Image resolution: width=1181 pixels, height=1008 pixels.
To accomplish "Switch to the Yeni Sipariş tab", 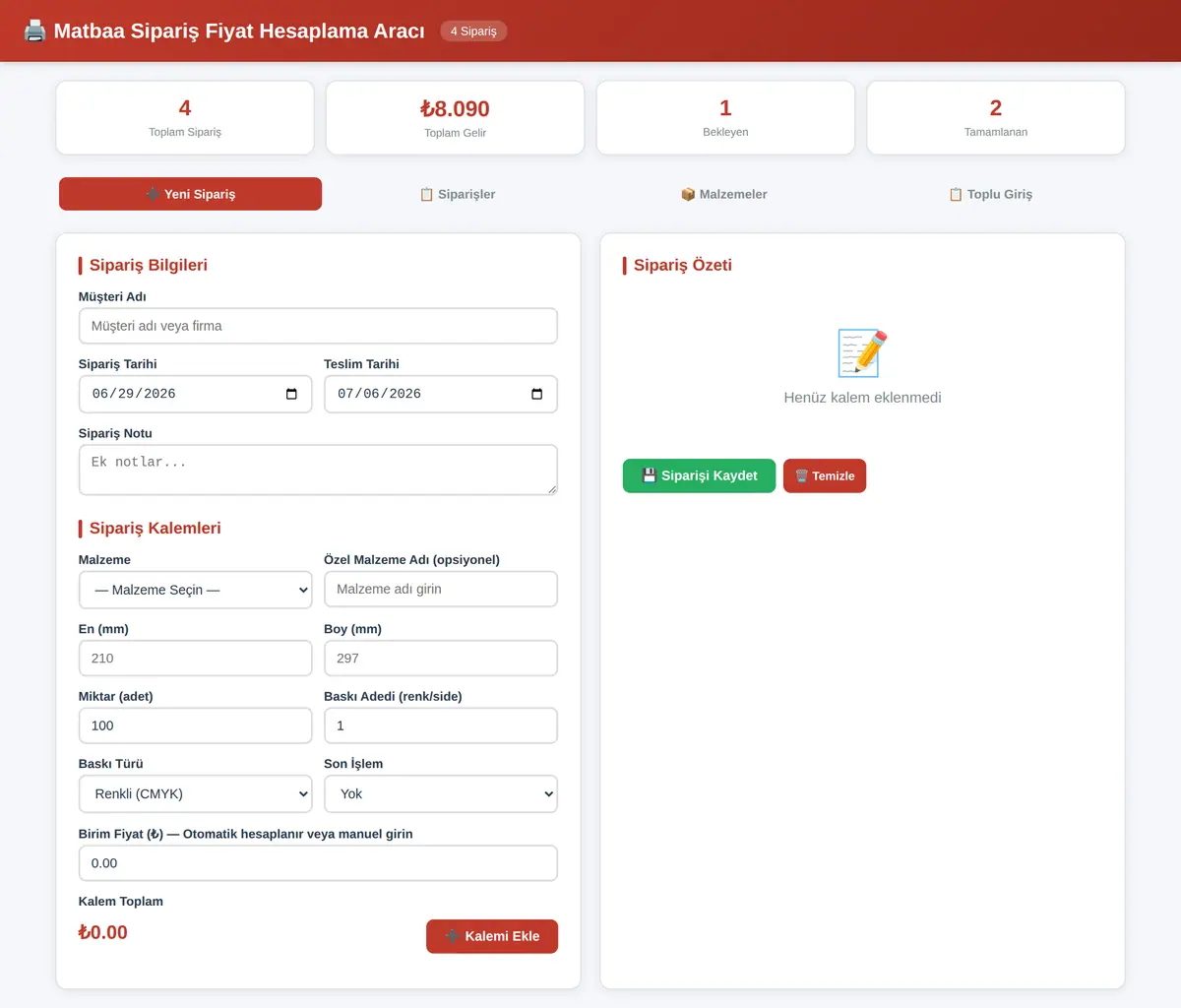I will point(190,194).
